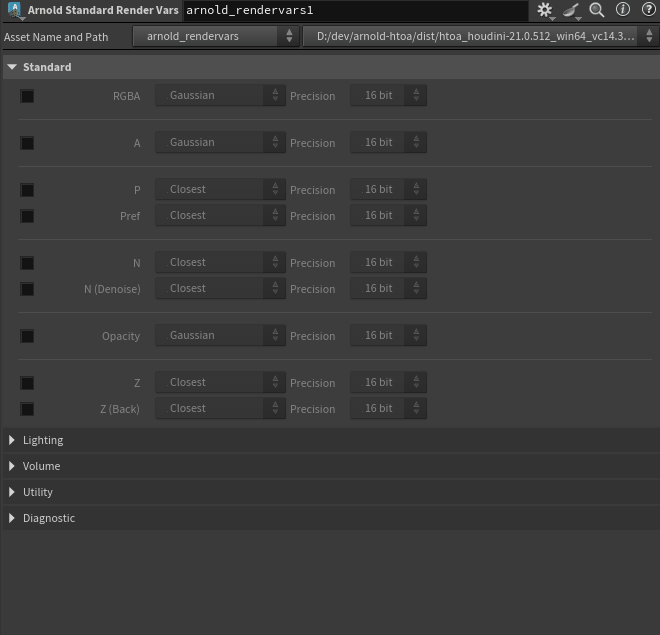Image resolution: width=660 pixels, height=635 pixels.
Task: Open the A Precision 16 bit dropdown
Action: pyautogui.click(x=389, y=143)
